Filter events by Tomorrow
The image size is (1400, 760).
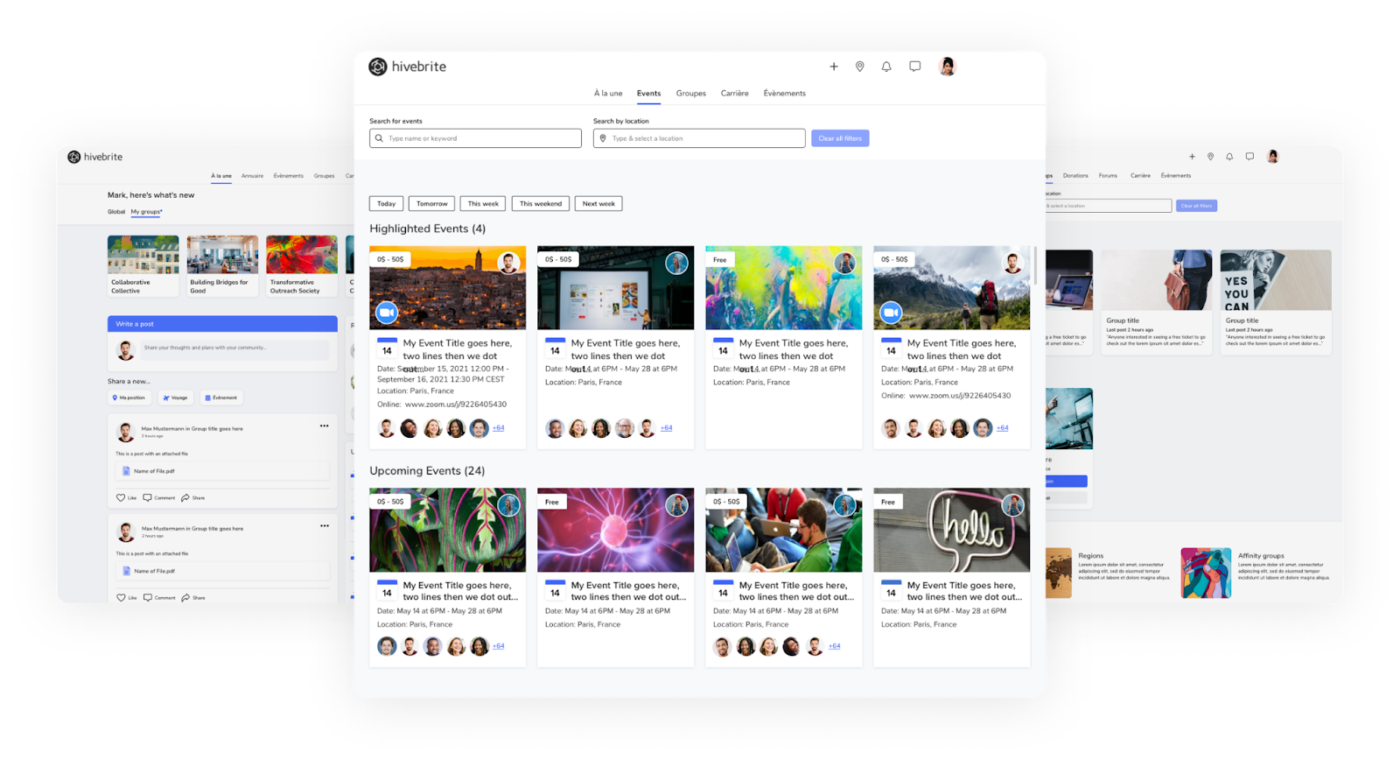point(432,204)
